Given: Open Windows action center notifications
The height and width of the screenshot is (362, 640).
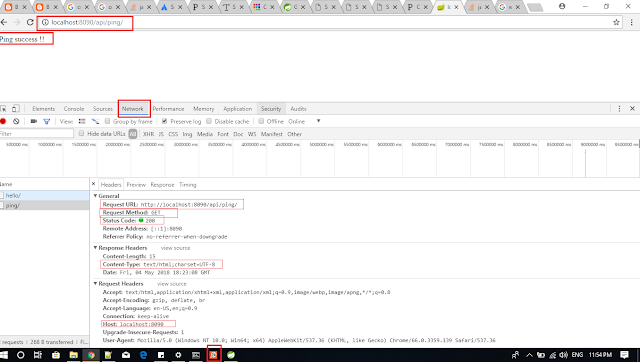Looking at the screenshot, I should pos(624,355).
